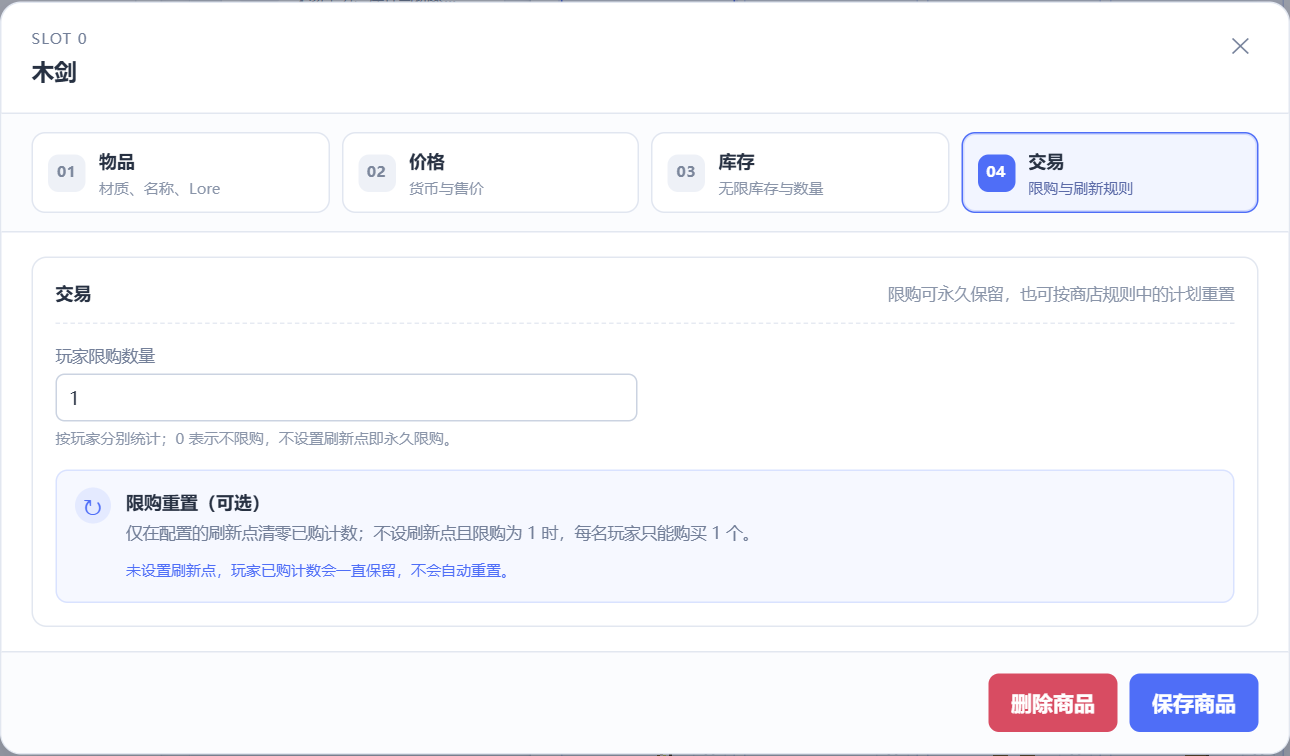The height and width of the screenshot is (756, 1290).
Task: Click the 04 step number badge
Action: click(x=996, y=172)
